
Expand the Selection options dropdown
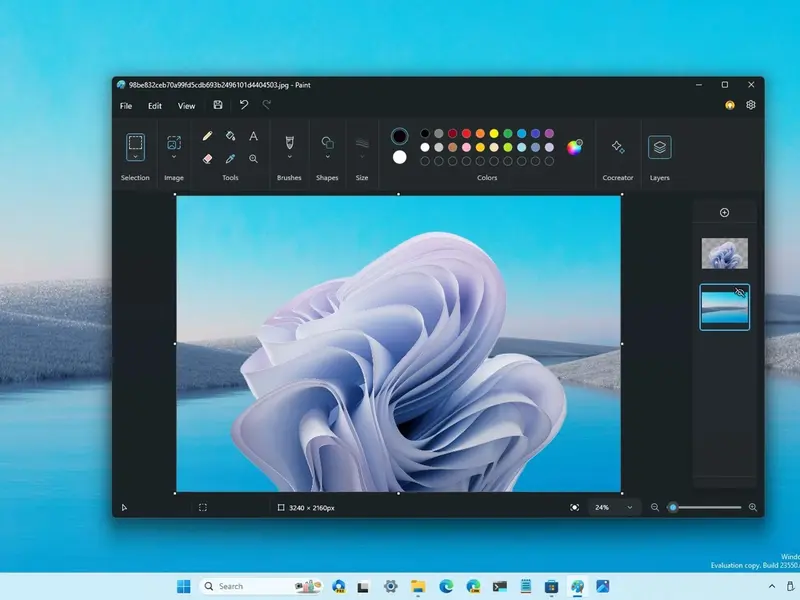(135, 157)
